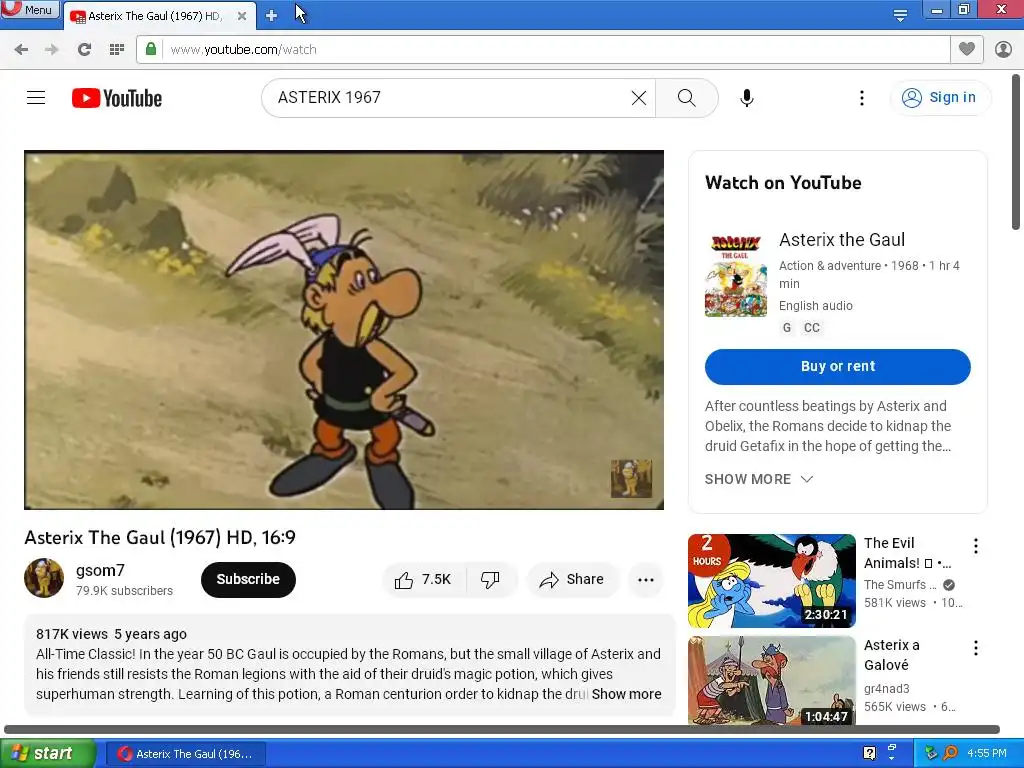Image resolution: width=1024 pixels, height=768 pixels.
Task: Share the Asterix video
Action: 571,579
